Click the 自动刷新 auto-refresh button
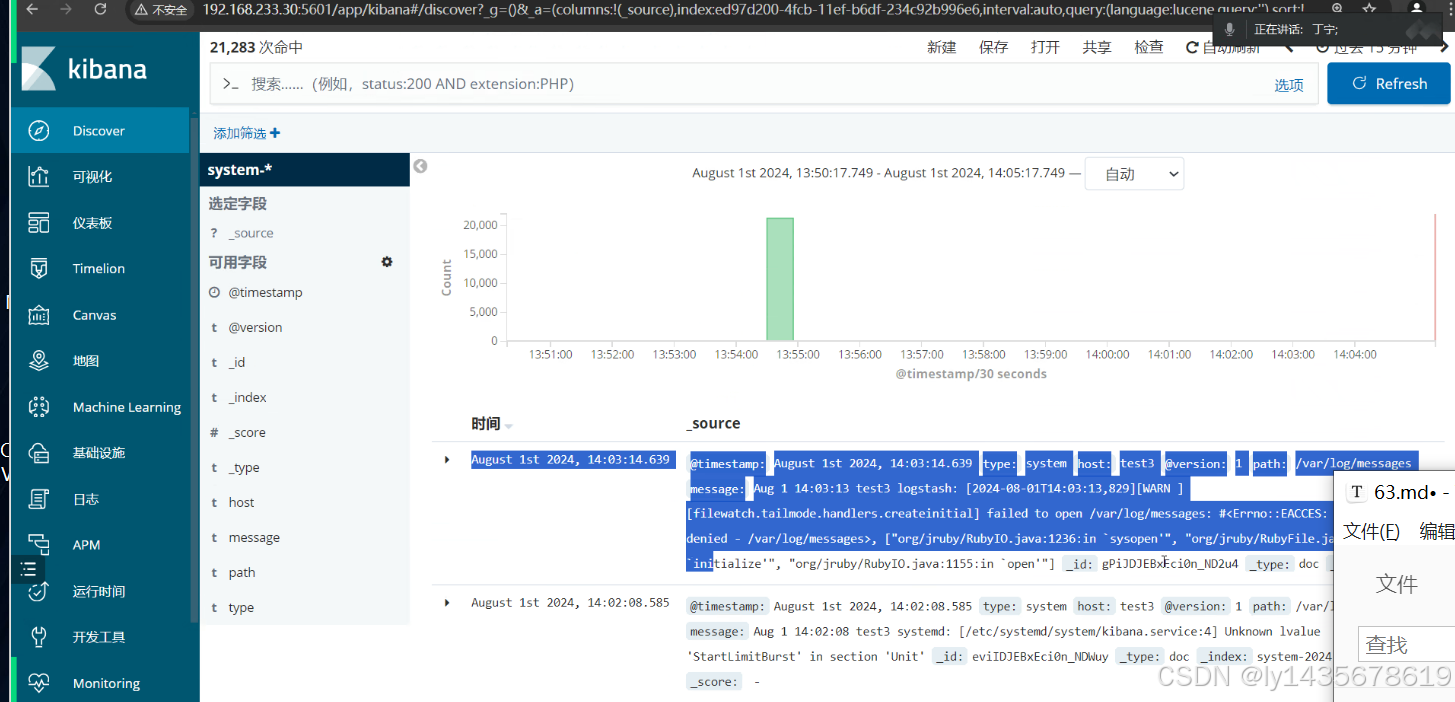 point(1223,47)
